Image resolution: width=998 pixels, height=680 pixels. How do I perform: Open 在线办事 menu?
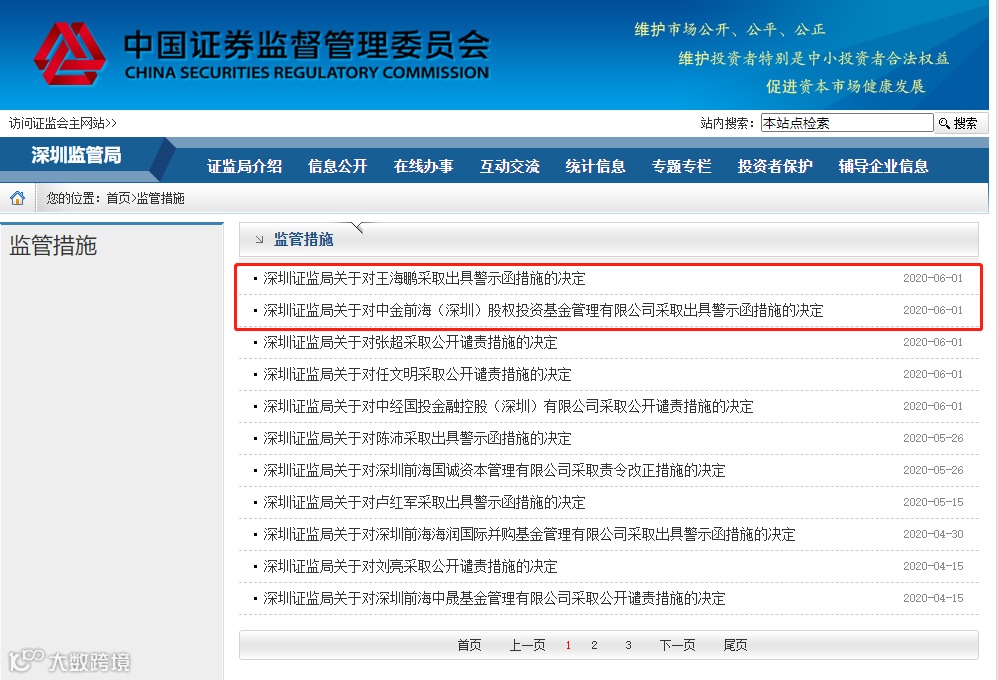tap(423, 166)
